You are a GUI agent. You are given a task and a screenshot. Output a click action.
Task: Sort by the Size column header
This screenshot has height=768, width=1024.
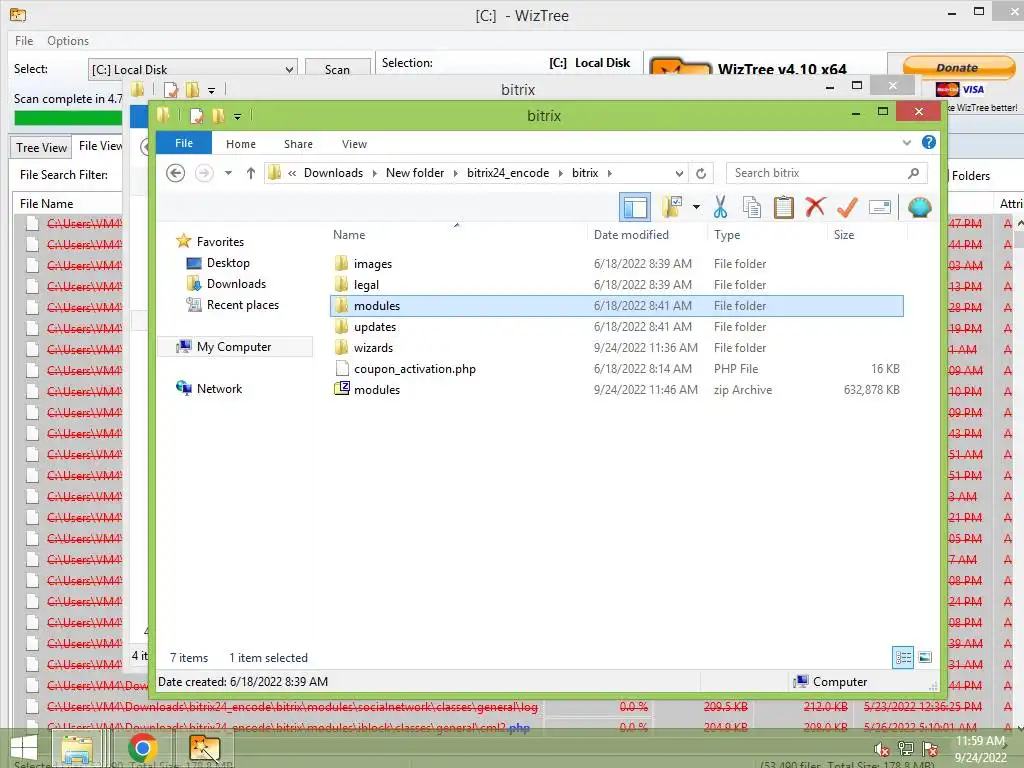coord(867,234)
